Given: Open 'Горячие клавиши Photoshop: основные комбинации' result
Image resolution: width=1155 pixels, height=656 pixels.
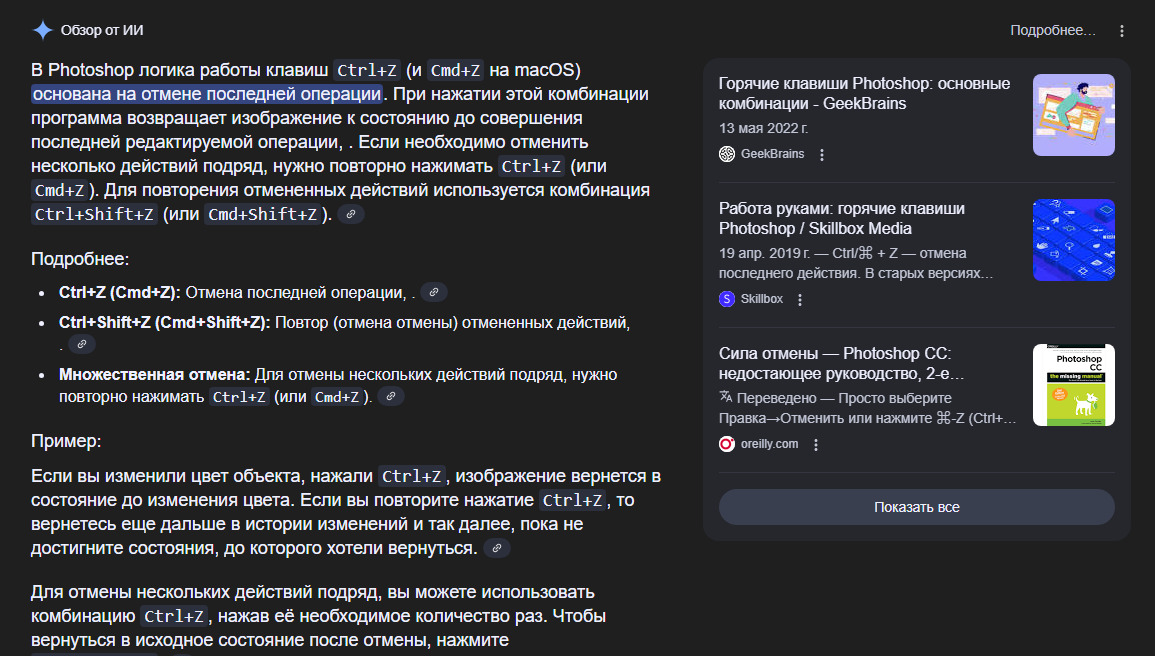Looking at the screenshot, I should click(x=864, y=94).
